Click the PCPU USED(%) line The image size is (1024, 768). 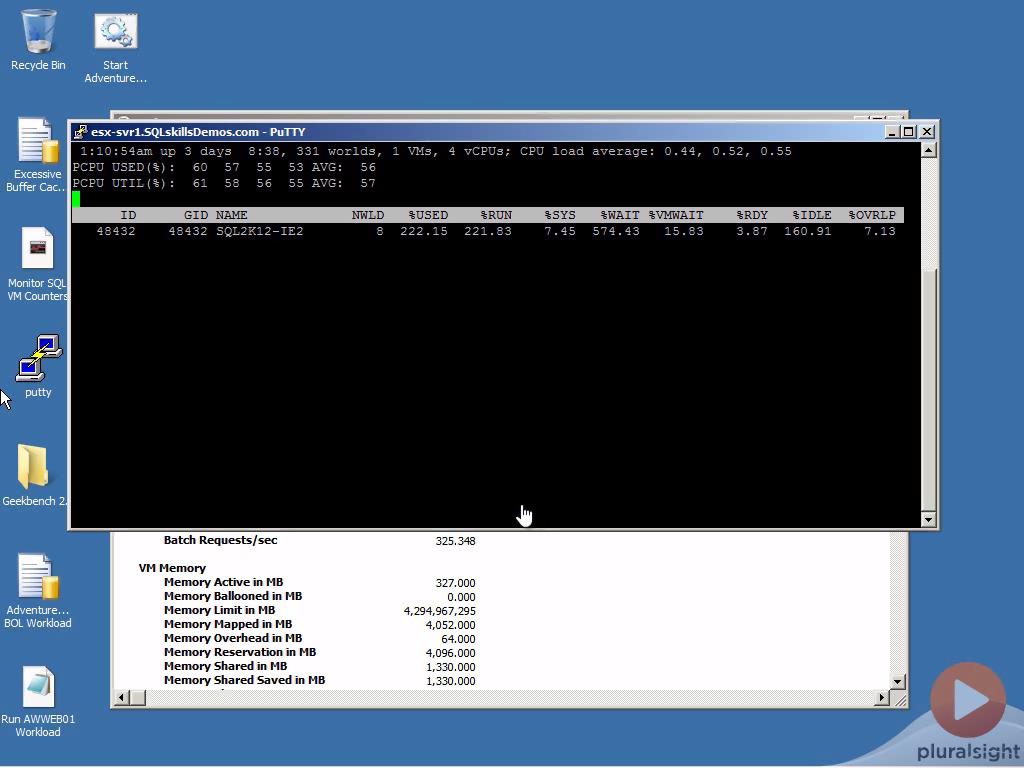pyautogui.click(x=224, y=167)
